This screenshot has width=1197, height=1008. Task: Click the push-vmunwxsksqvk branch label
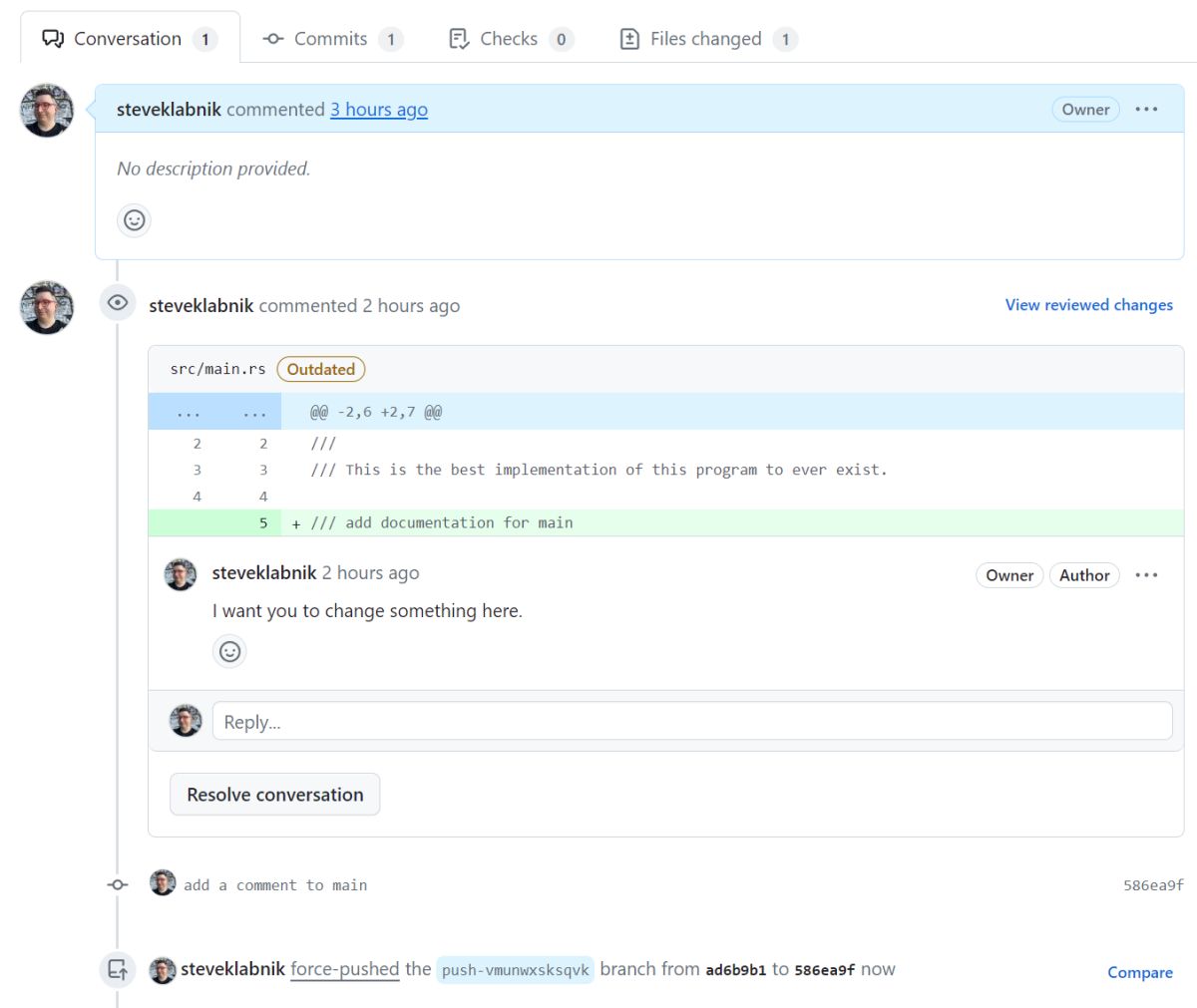click(515, 970)
